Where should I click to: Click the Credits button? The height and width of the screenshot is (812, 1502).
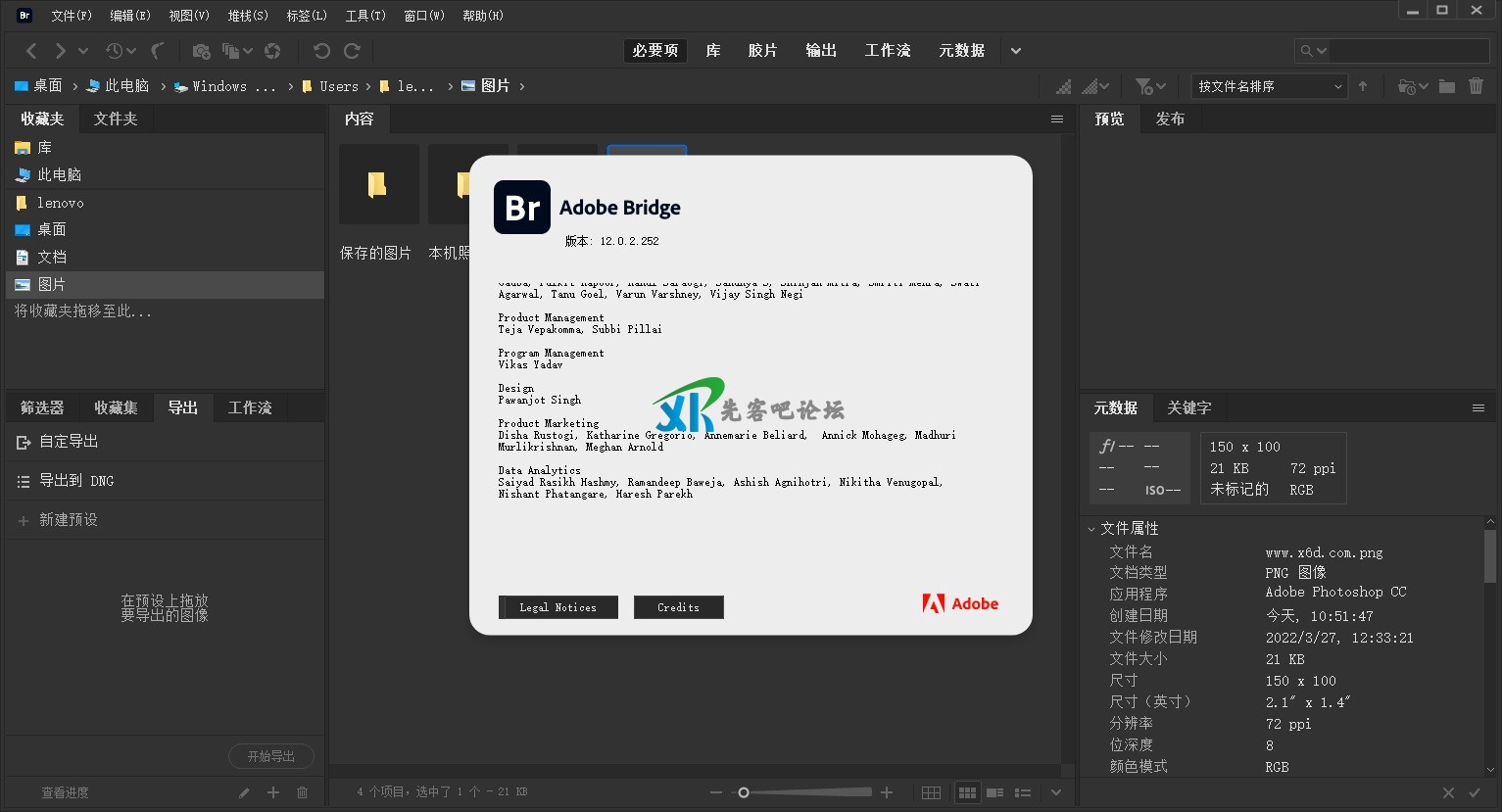pos(678,607)
